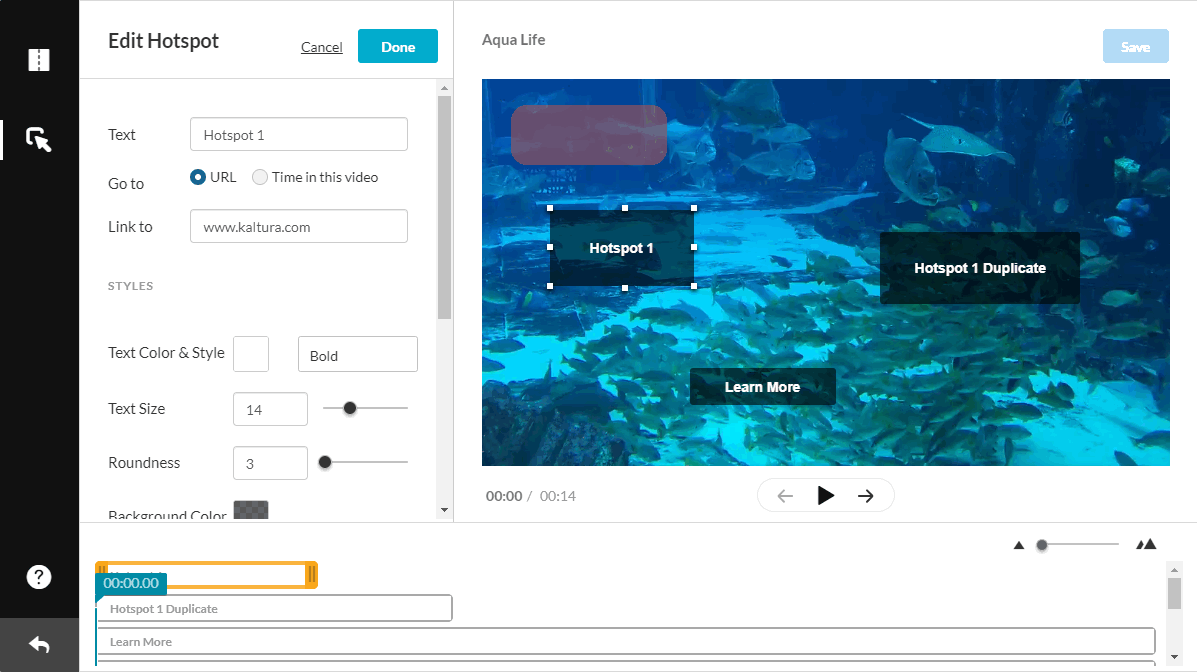1197x672 pixels.
Task: Select the Hotspots tool in sidebar
Action: (38, 140)
